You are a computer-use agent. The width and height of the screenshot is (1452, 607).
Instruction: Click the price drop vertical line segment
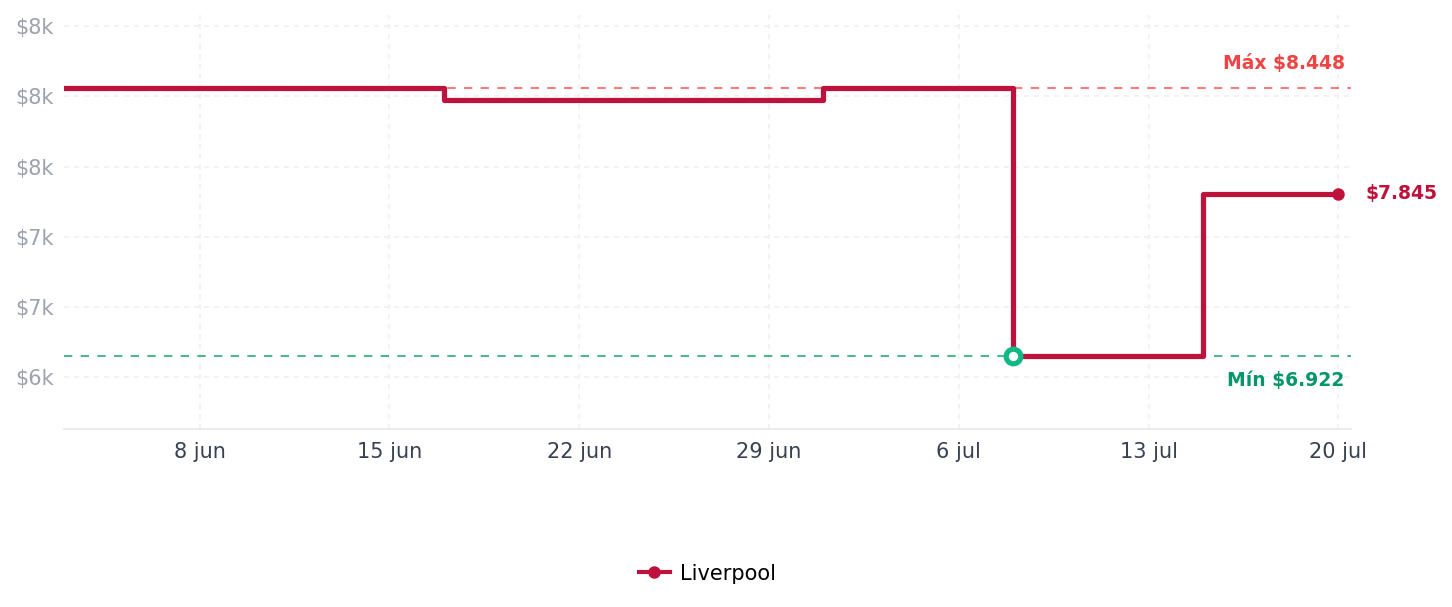pos(1013,222)
